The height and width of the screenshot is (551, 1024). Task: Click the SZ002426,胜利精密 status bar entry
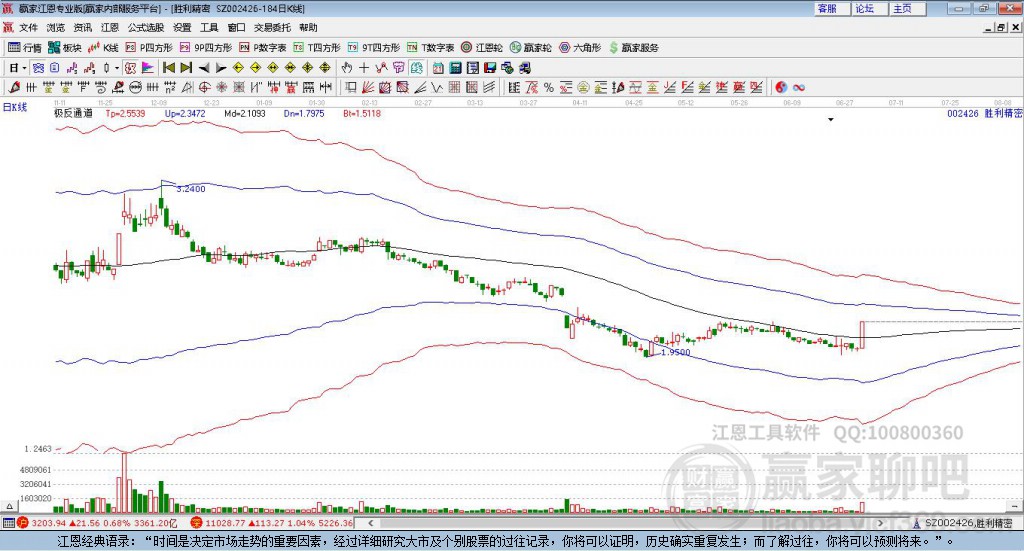tap(969, 523)
